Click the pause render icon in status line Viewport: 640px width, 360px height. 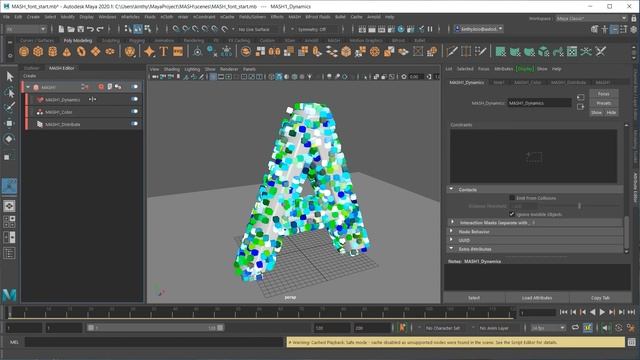(x=430, y=29)
